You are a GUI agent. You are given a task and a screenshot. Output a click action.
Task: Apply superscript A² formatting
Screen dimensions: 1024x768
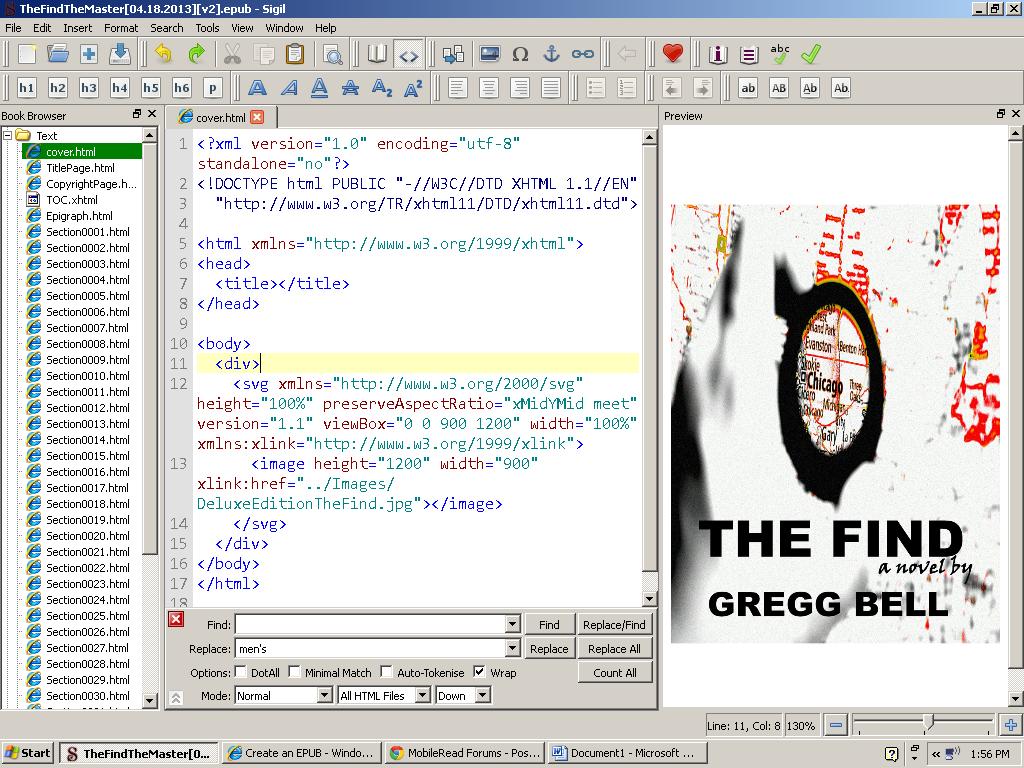pos(413,88)
